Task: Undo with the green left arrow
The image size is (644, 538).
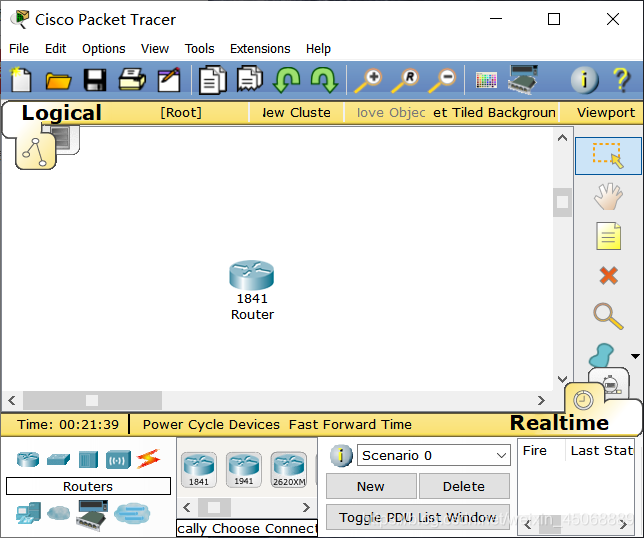Action: pyautogui.click(x=287, y=79)
